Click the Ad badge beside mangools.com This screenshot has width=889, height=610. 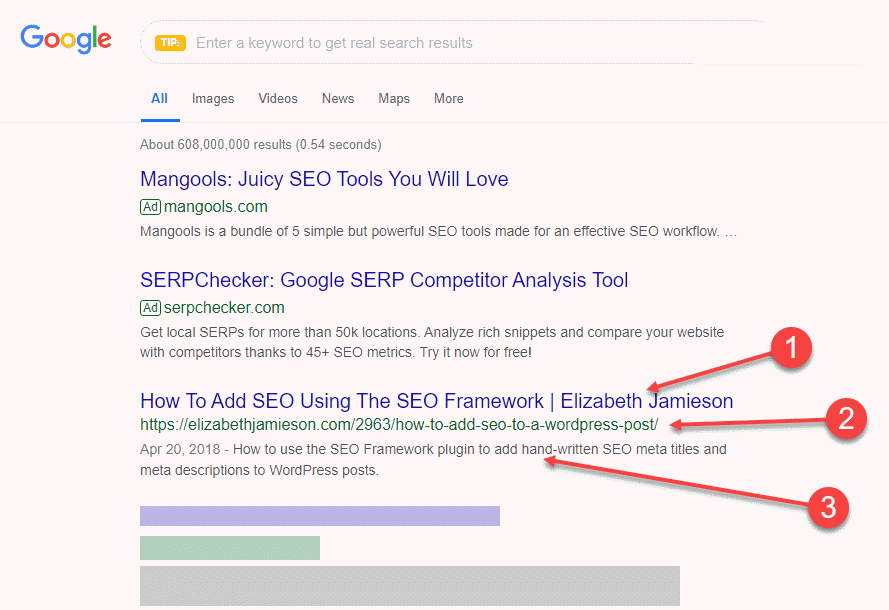click(151, 207)
